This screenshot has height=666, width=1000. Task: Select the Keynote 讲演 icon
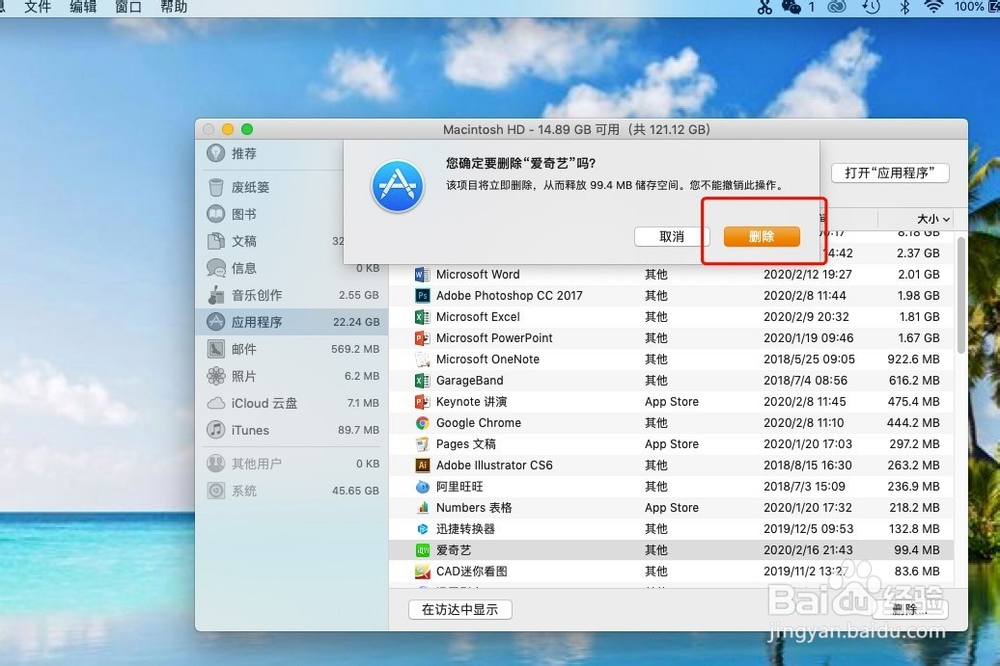pos(423,401)
